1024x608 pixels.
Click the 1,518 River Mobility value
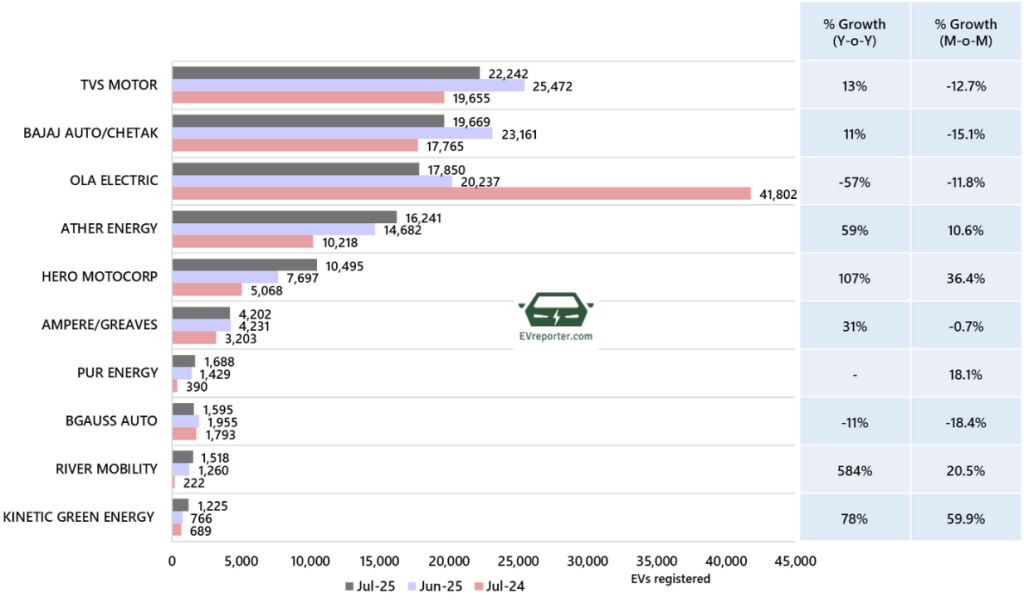pos(215,458)
